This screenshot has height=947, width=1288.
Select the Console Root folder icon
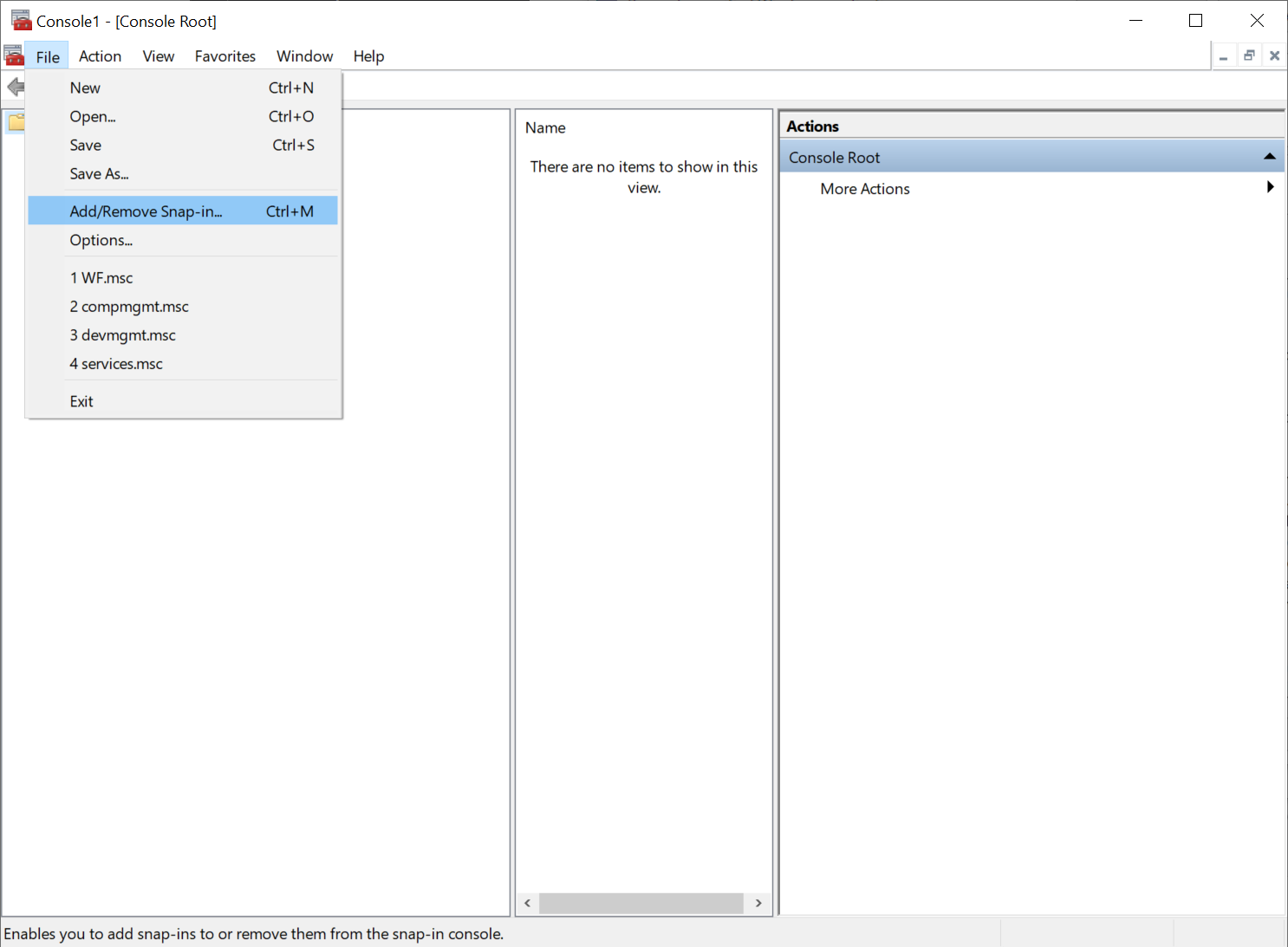[x=16, y=122]
